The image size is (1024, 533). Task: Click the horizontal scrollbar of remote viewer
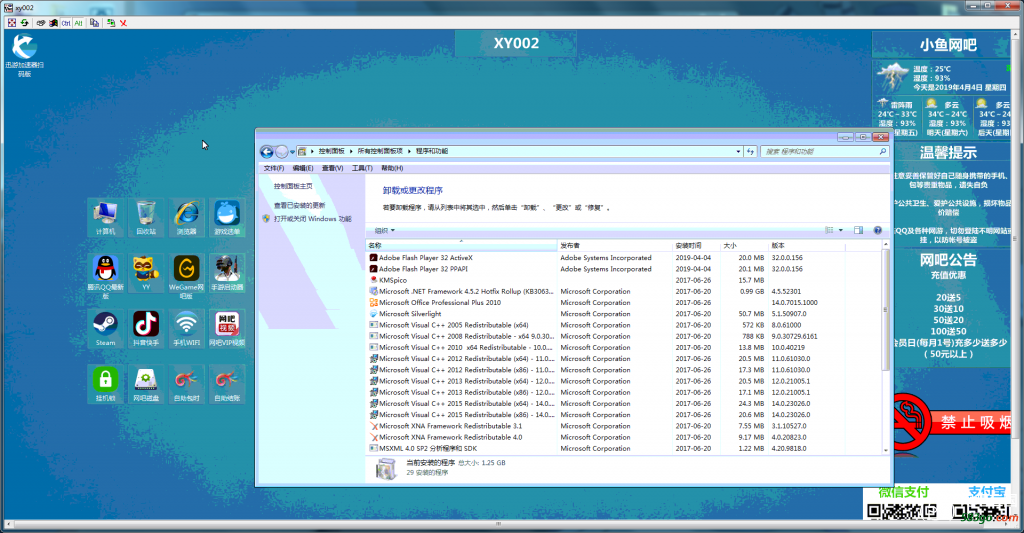(x=498, y=524)
